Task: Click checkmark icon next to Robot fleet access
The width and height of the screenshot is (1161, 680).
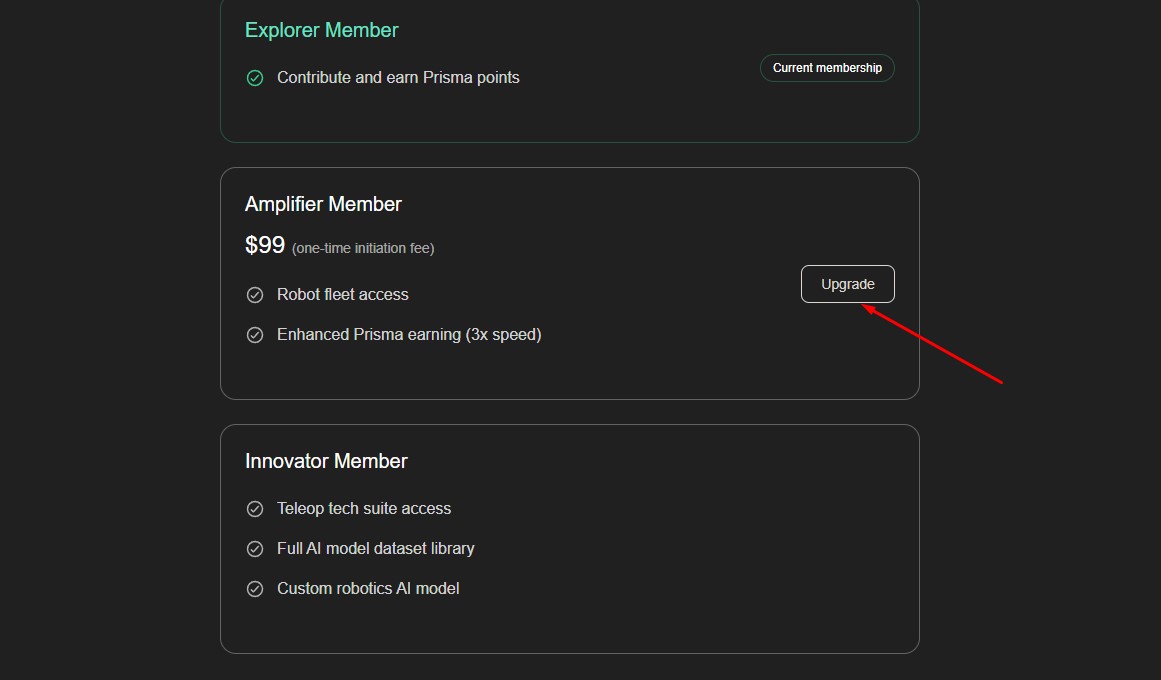Action: [255, 295]
